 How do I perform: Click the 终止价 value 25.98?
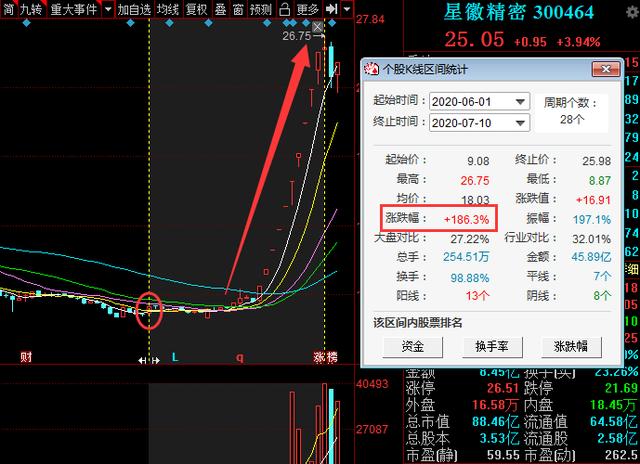tap(596, 161)
